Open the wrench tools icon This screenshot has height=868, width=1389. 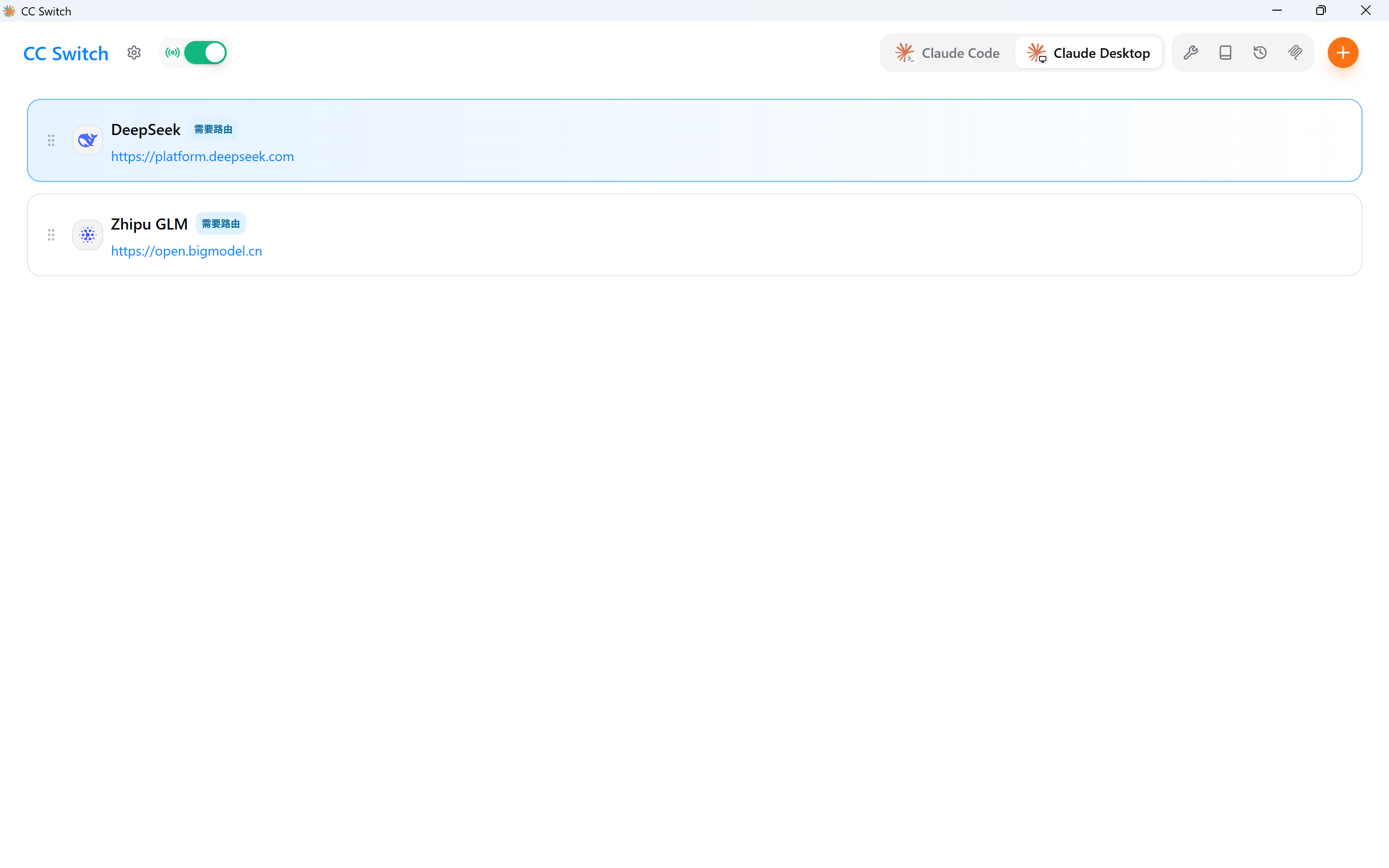1191,53
